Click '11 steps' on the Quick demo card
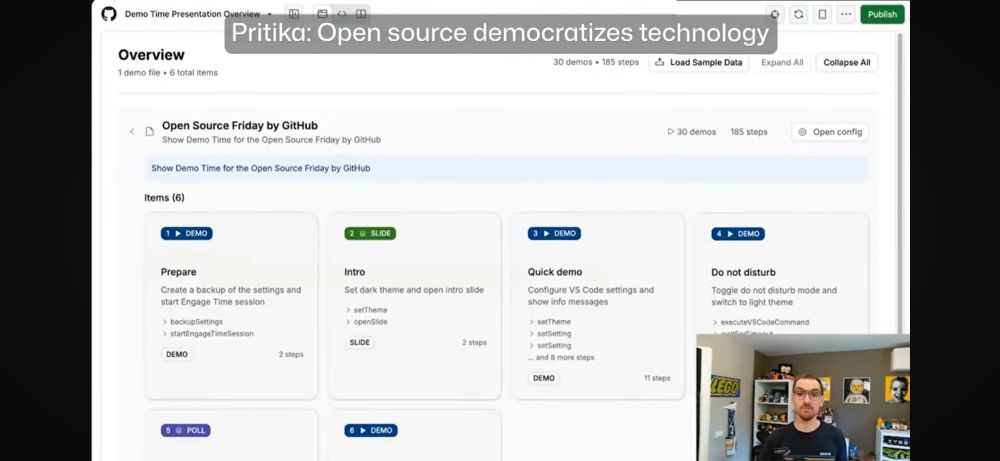The image size is (1000, 461). click(657, 378)
